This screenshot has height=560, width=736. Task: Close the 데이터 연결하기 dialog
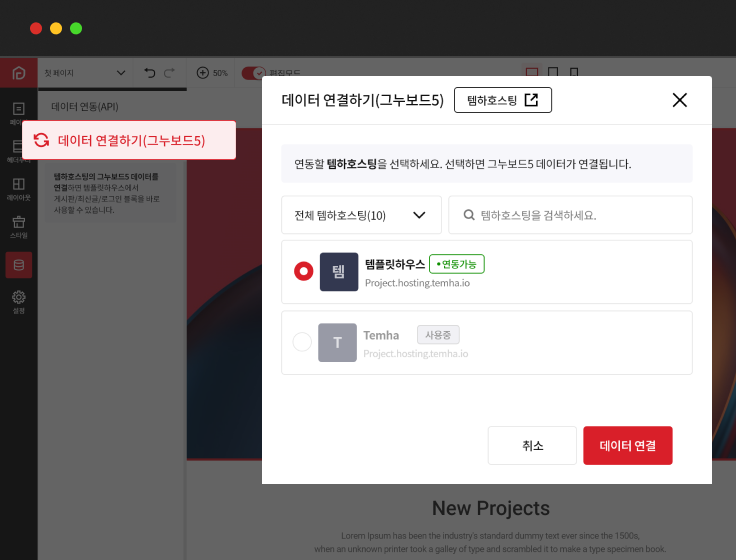679,100
